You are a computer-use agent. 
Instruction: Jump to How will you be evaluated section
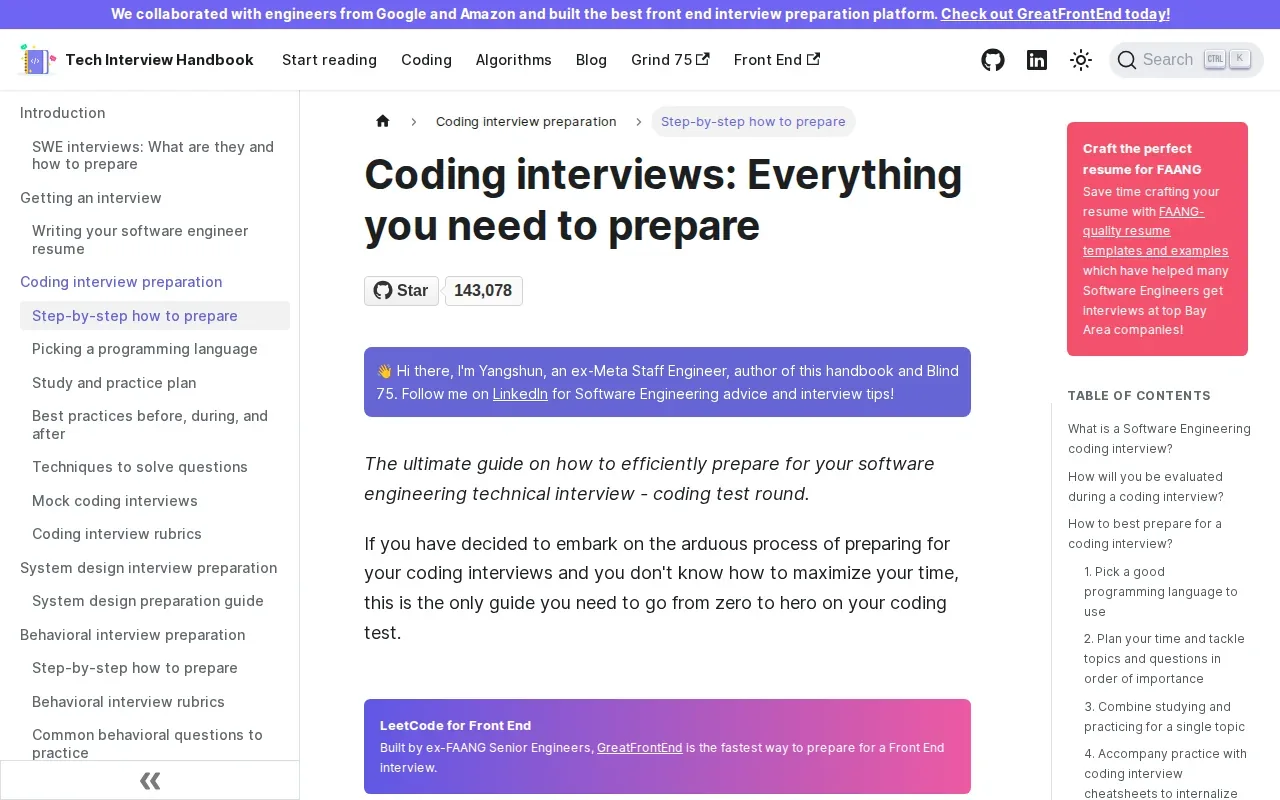1146,487
